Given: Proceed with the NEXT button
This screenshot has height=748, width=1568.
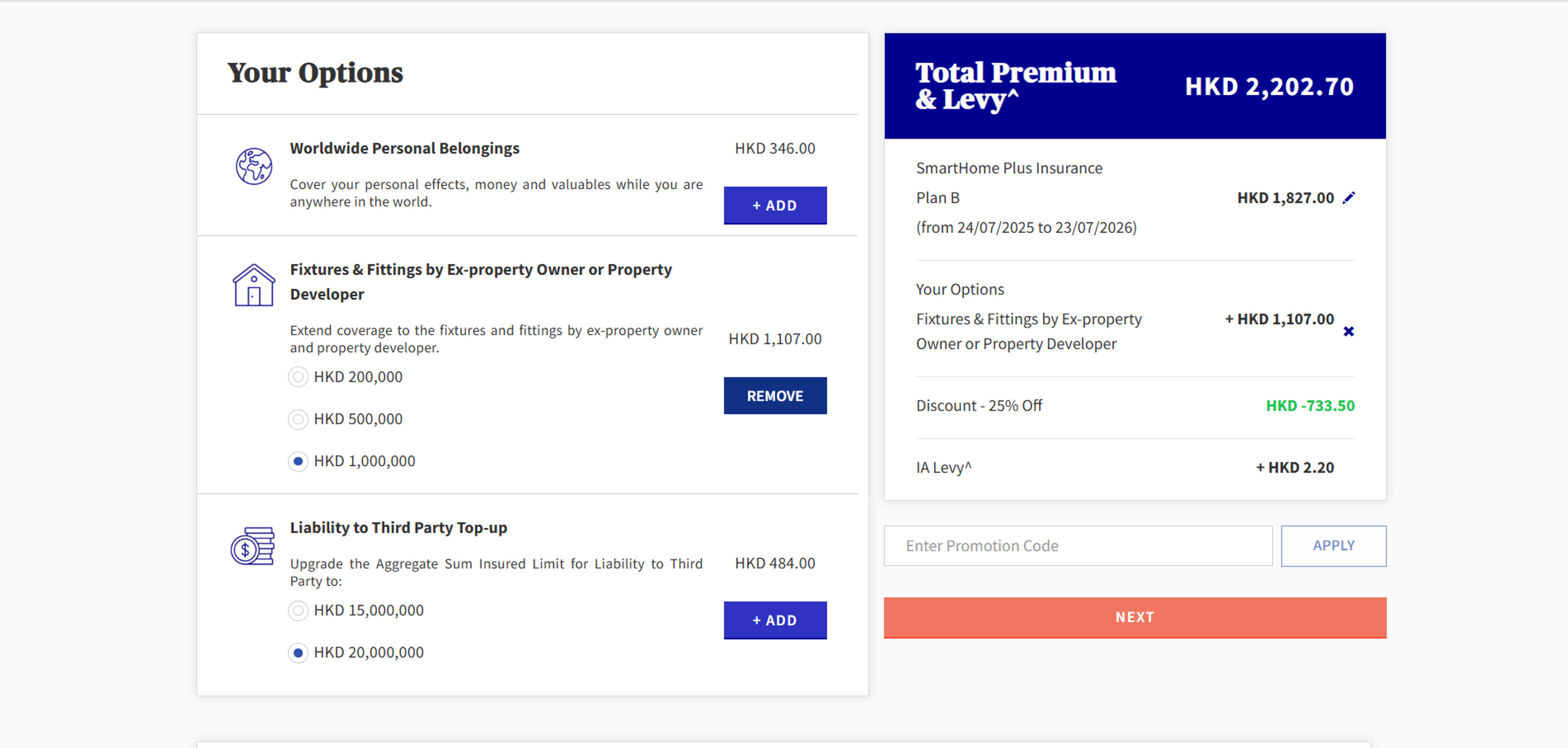Looking at the screenshot, I should tap(1135, 618).
